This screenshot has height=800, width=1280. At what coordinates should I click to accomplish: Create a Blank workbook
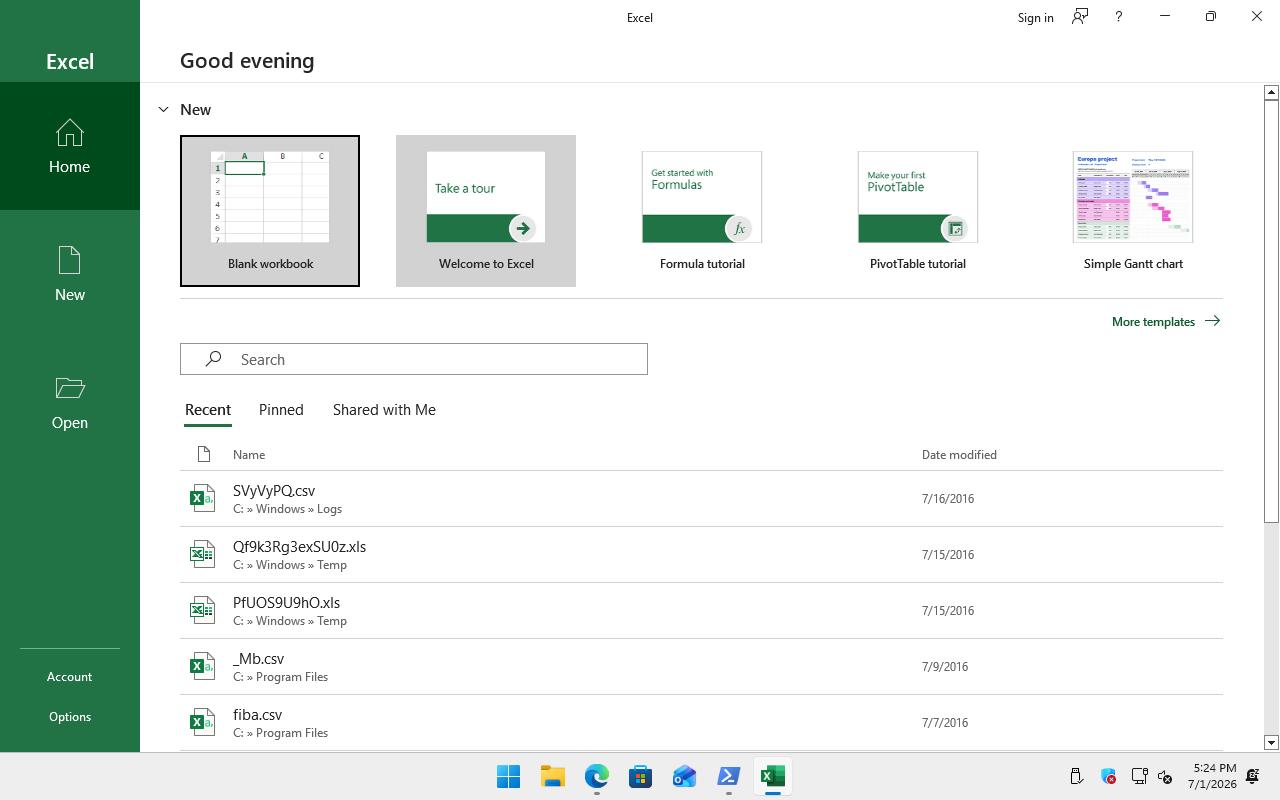(x=270, y=211)
